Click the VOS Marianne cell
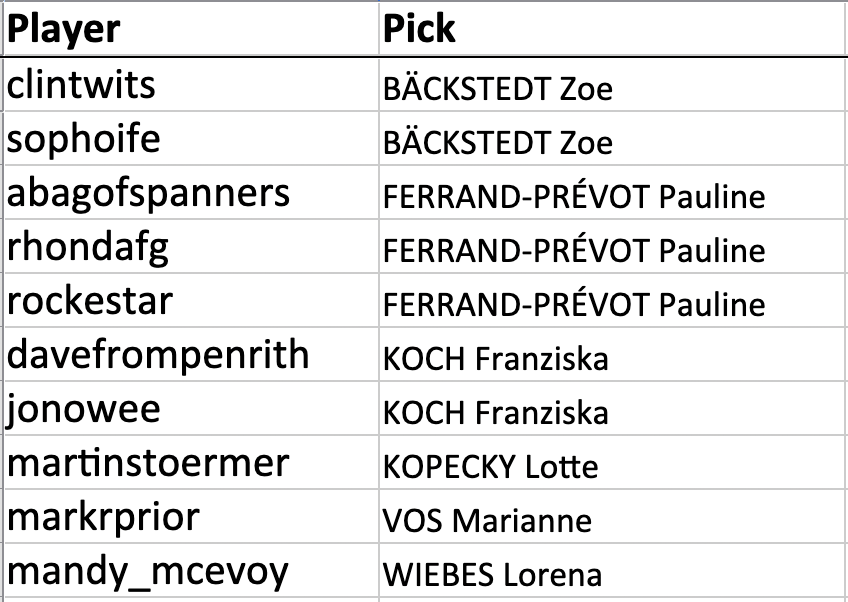 coord(612,520)
